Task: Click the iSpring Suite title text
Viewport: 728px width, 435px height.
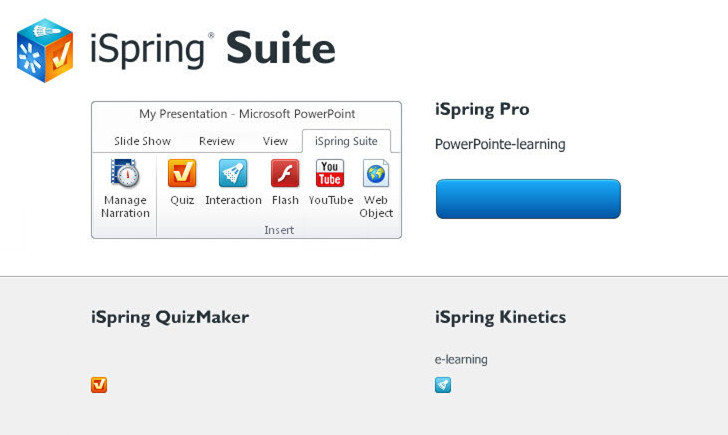Action: [x=212, y=48]
